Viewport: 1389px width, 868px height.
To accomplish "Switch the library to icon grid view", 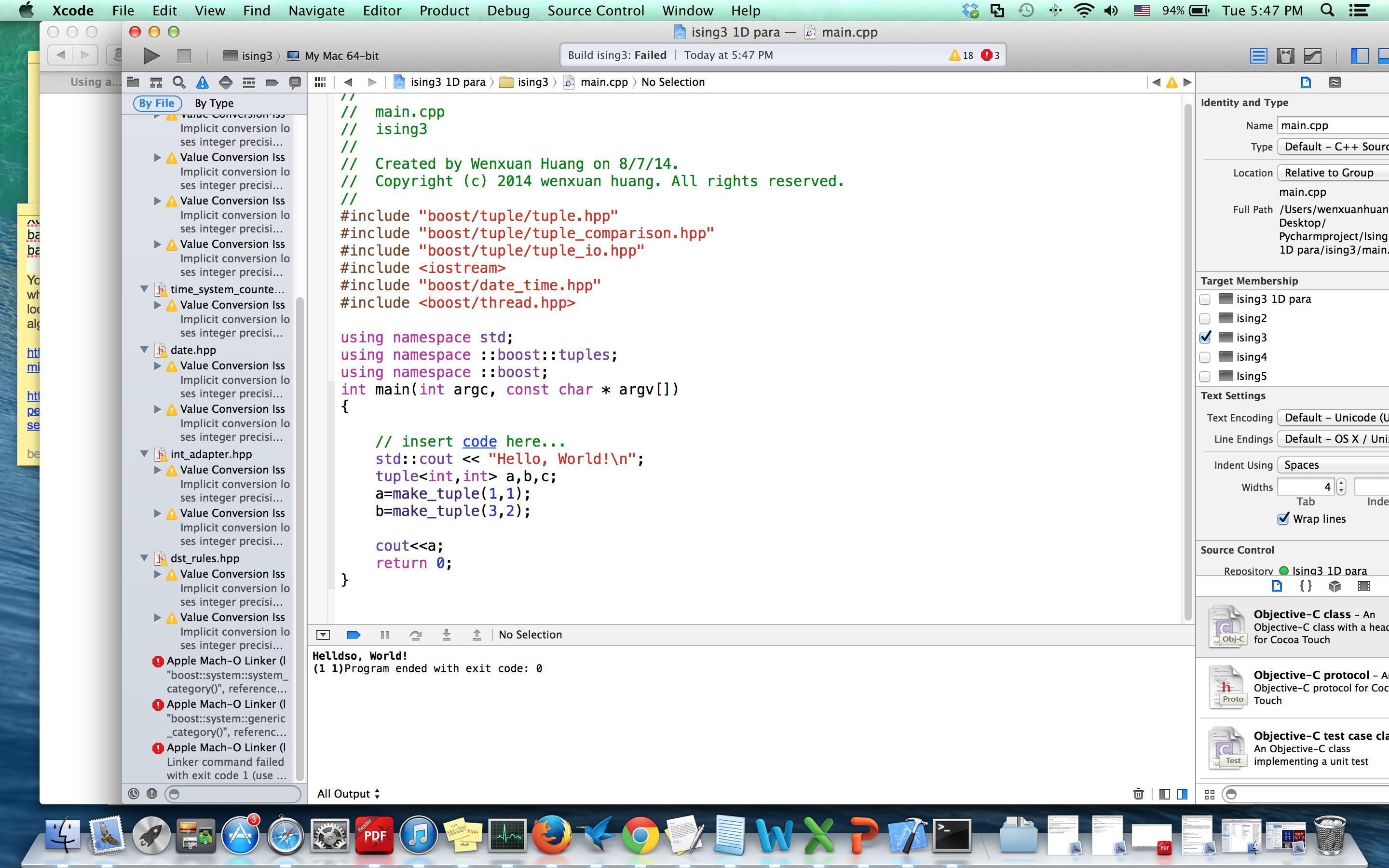I will click(1210, 795).
